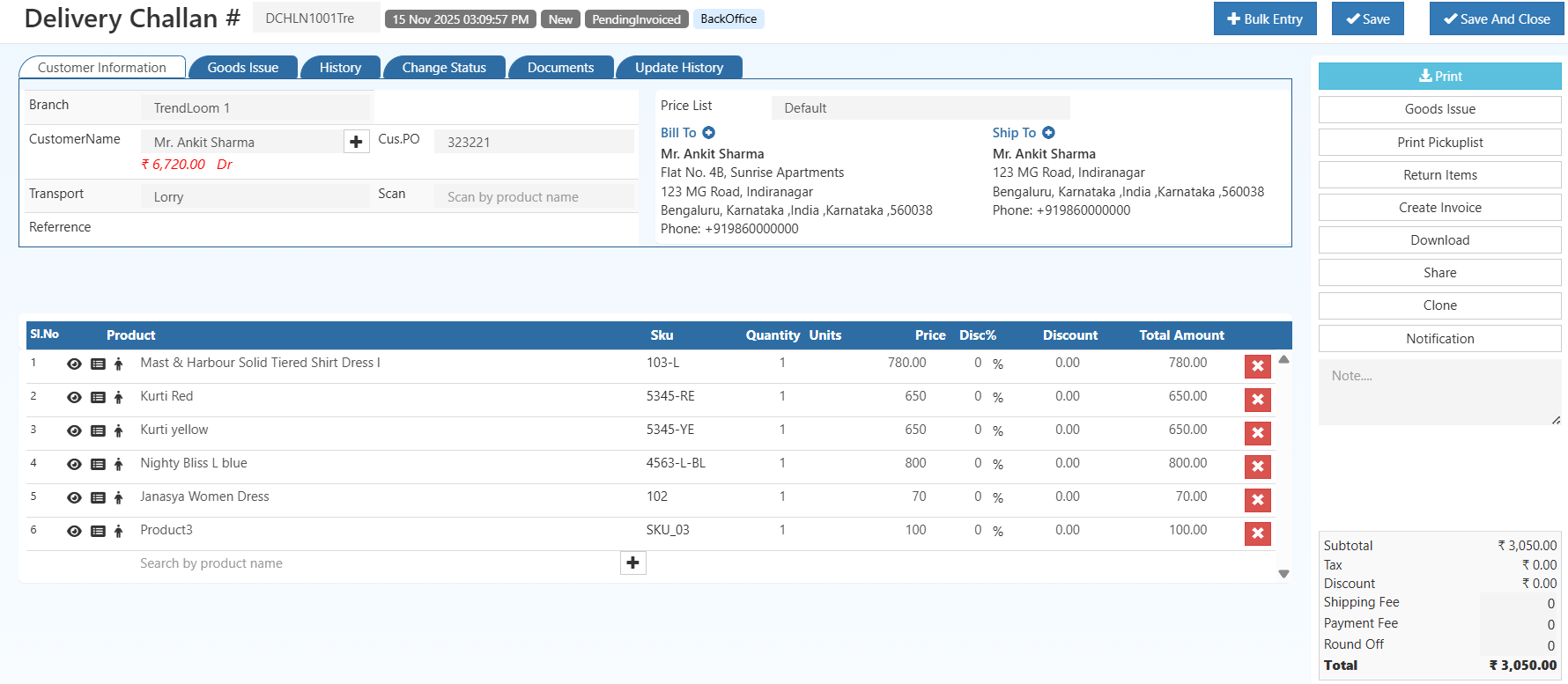Focus the Search by product name field
Image resolution: width=1568 pixels, height=684 pixels.
click(377, 563)
